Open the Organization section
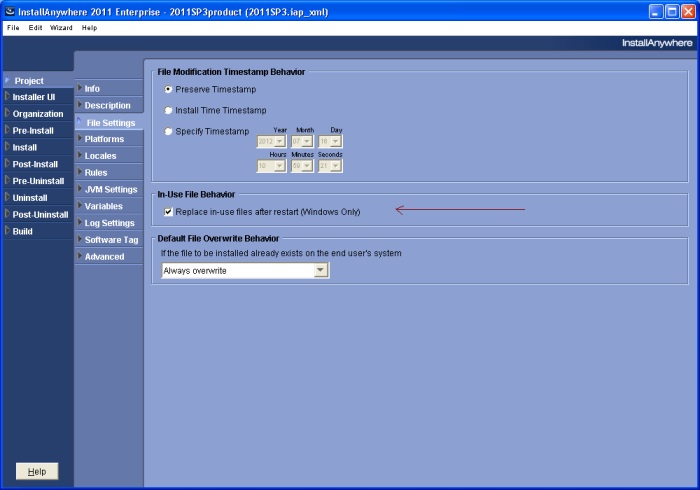700x490 pixels. [x=38, y=114]
